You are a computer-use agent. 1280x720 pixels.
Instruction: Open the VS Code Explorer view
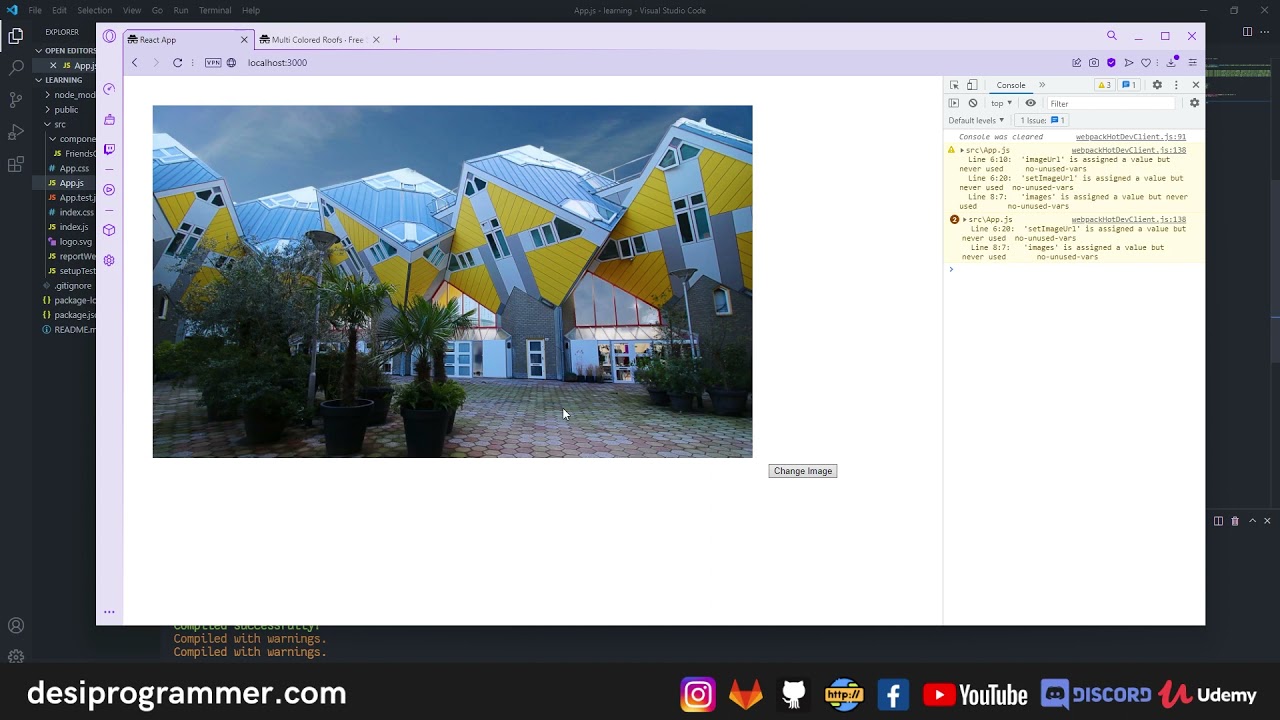coord(15,36)
